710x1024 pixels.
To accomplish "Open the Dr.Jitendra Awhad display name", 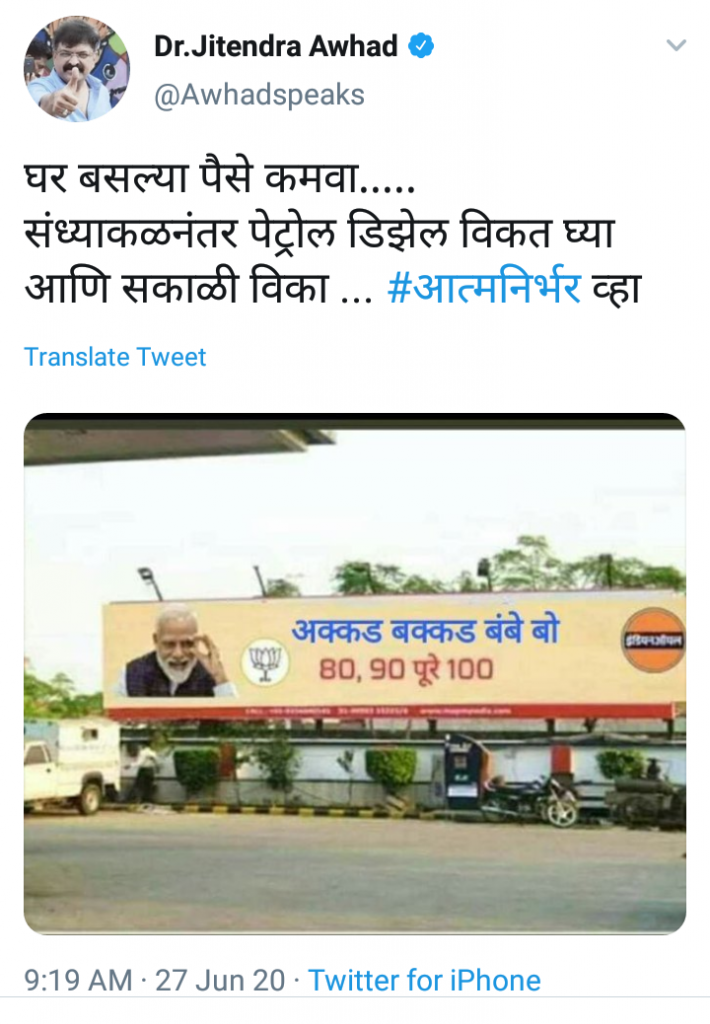I will 276,46.
